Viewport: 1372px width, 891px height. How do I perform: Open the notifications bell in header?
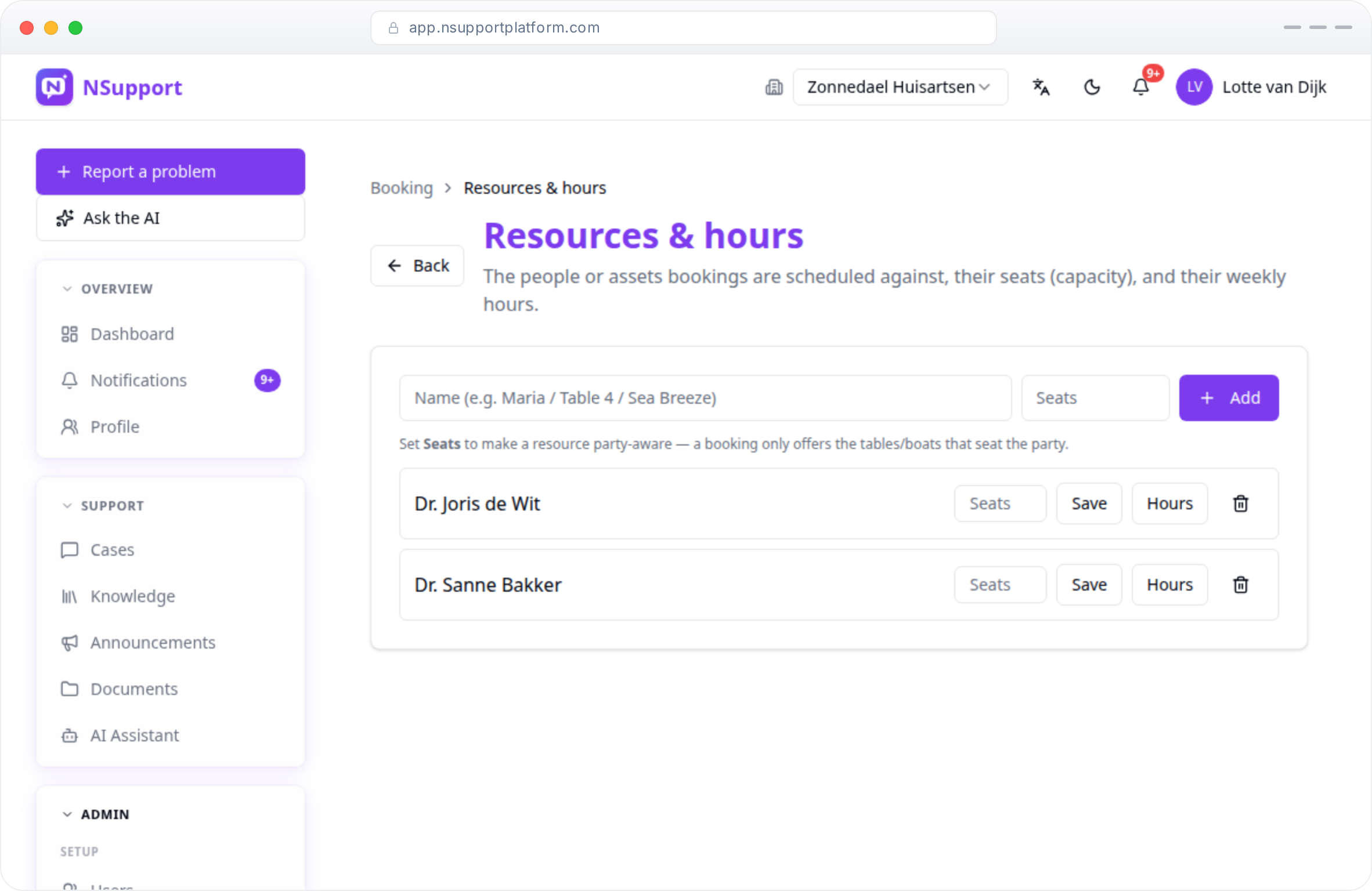tap(1141, 87)
